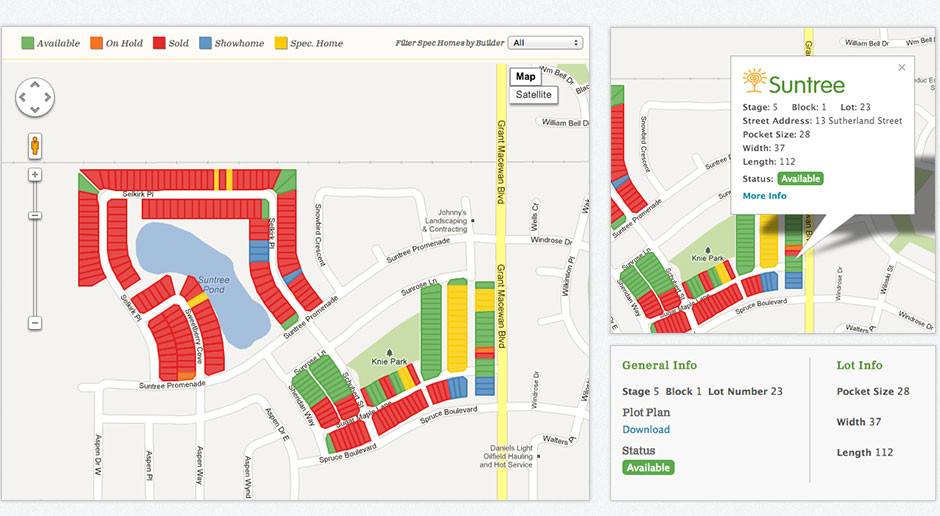
Task: Click the Available legend label
Action: click(58, 43)
